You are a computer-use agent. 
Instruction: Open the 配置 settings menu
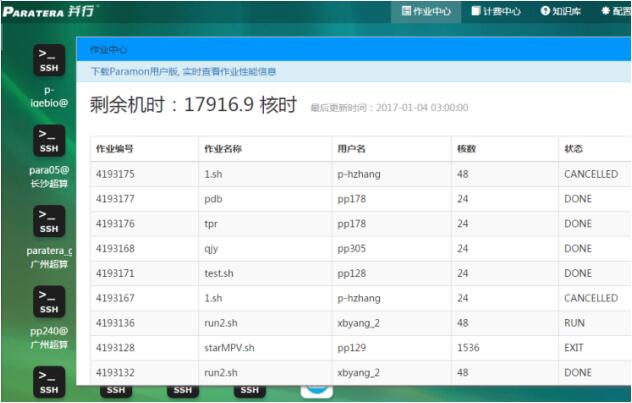(x=614, y=12)
